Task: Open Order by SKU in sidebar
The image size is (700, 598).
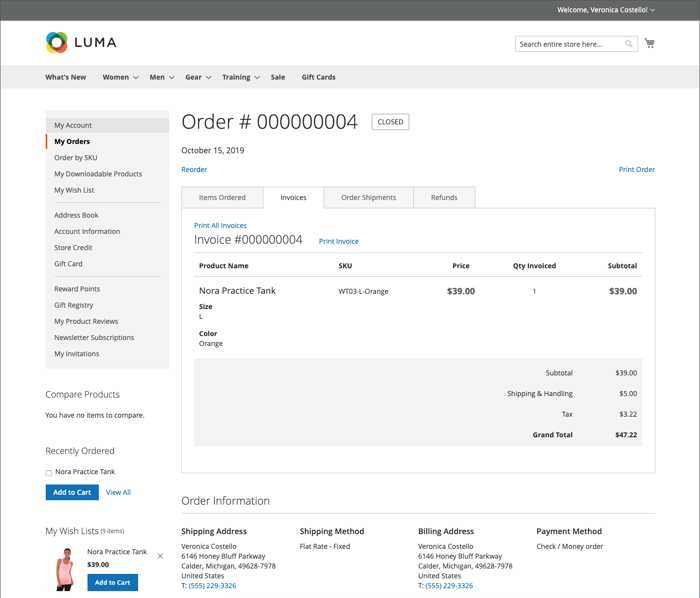Action: click(75, 158)
